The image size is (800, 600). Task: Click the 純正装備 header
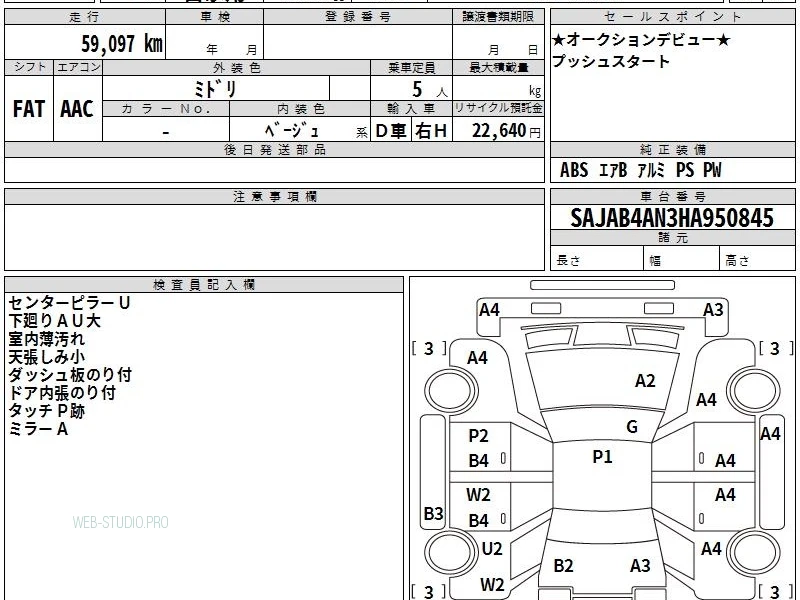pos(672,149)
